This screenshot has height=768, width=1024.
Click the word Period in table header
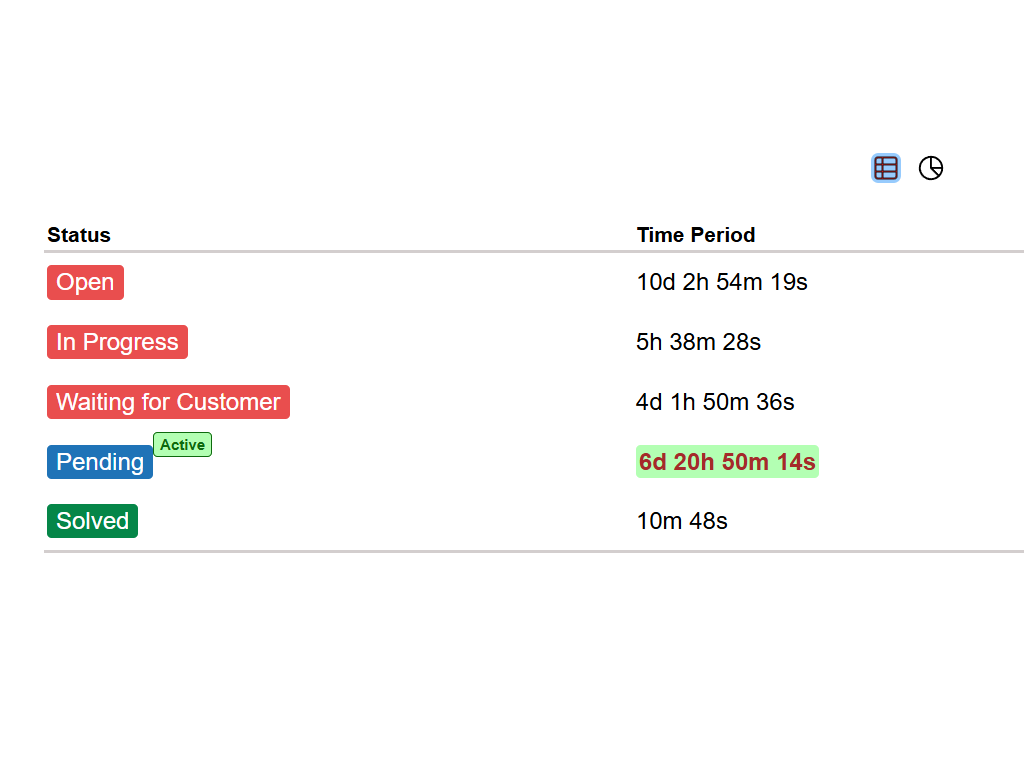[724, 235]
